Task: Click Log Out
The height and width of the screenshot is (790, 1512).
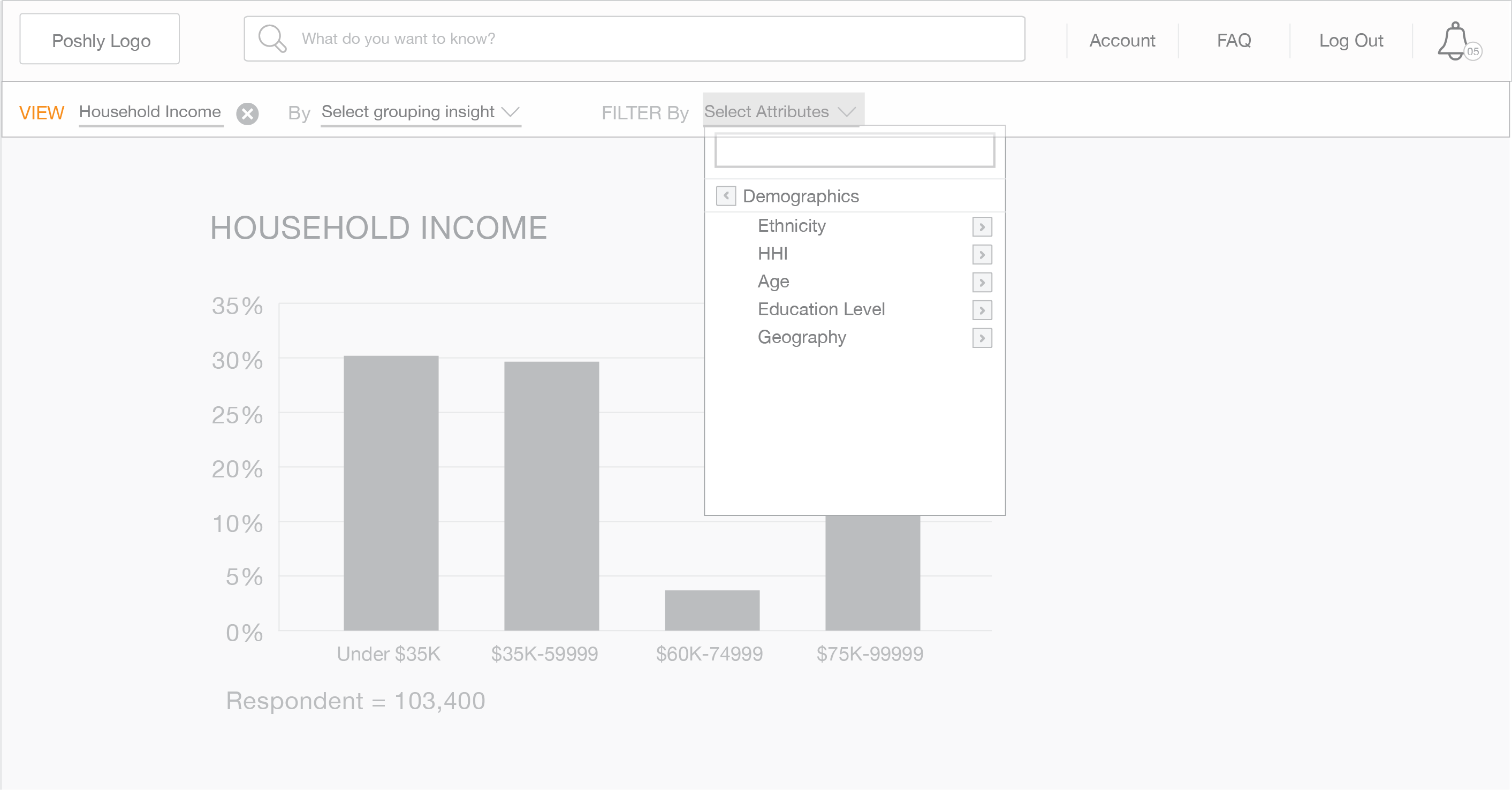Action: [1351, 41]
